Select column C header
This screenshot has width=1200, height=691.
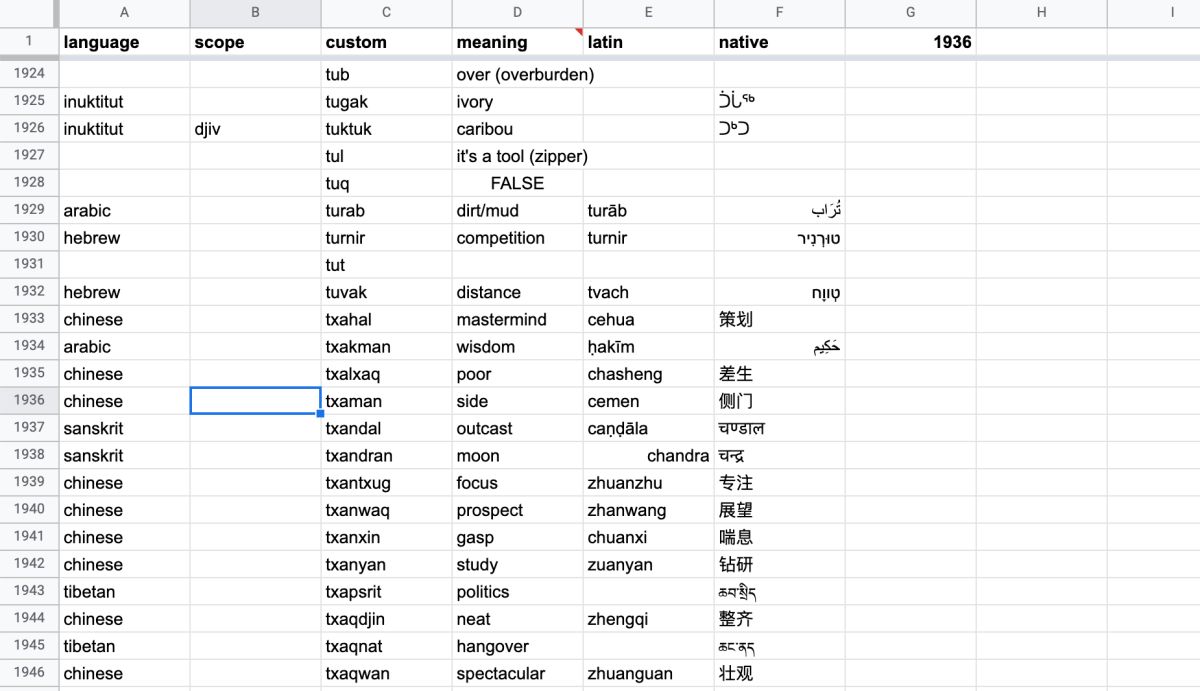387,13
